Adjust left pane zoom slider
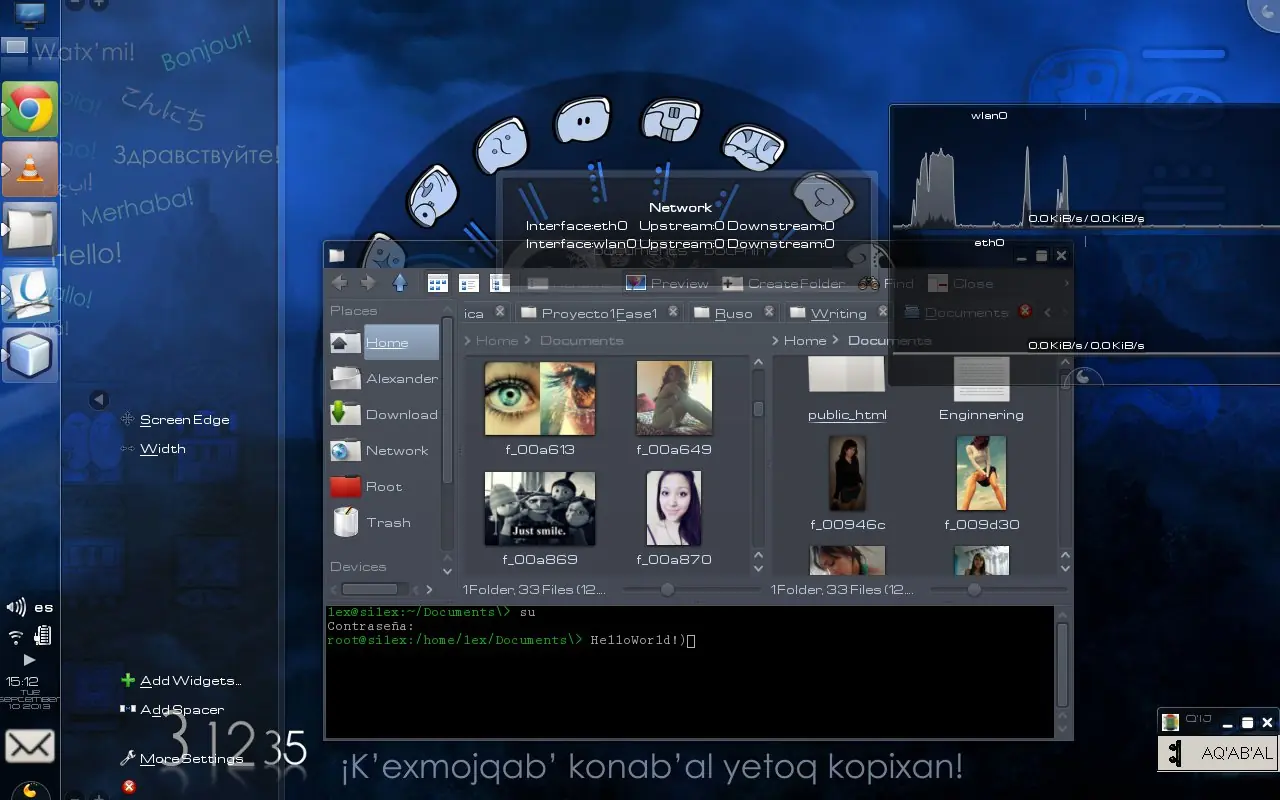This screenshot has width=1280, height=800. pyautogui.click(x=667, y=590)
